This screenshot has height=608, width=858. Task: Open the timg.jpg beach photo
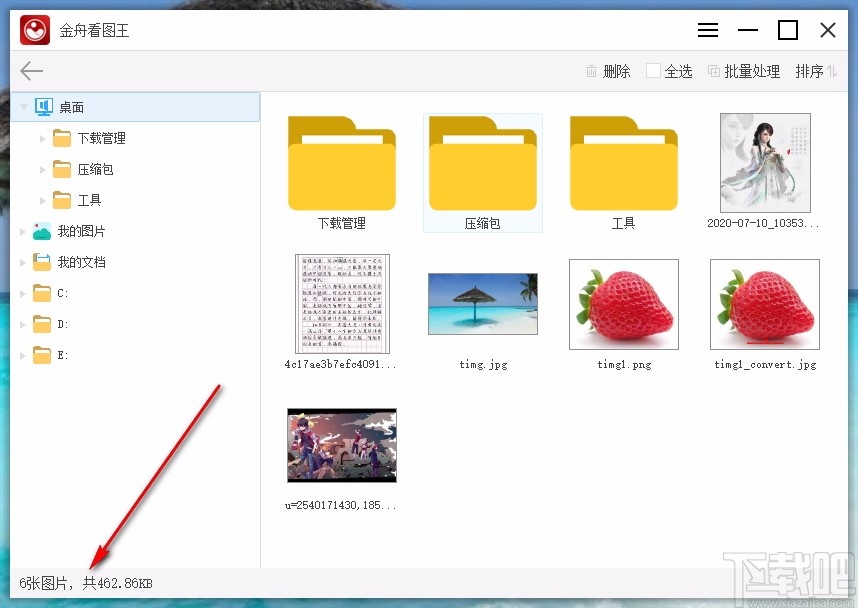pos(482,303)
